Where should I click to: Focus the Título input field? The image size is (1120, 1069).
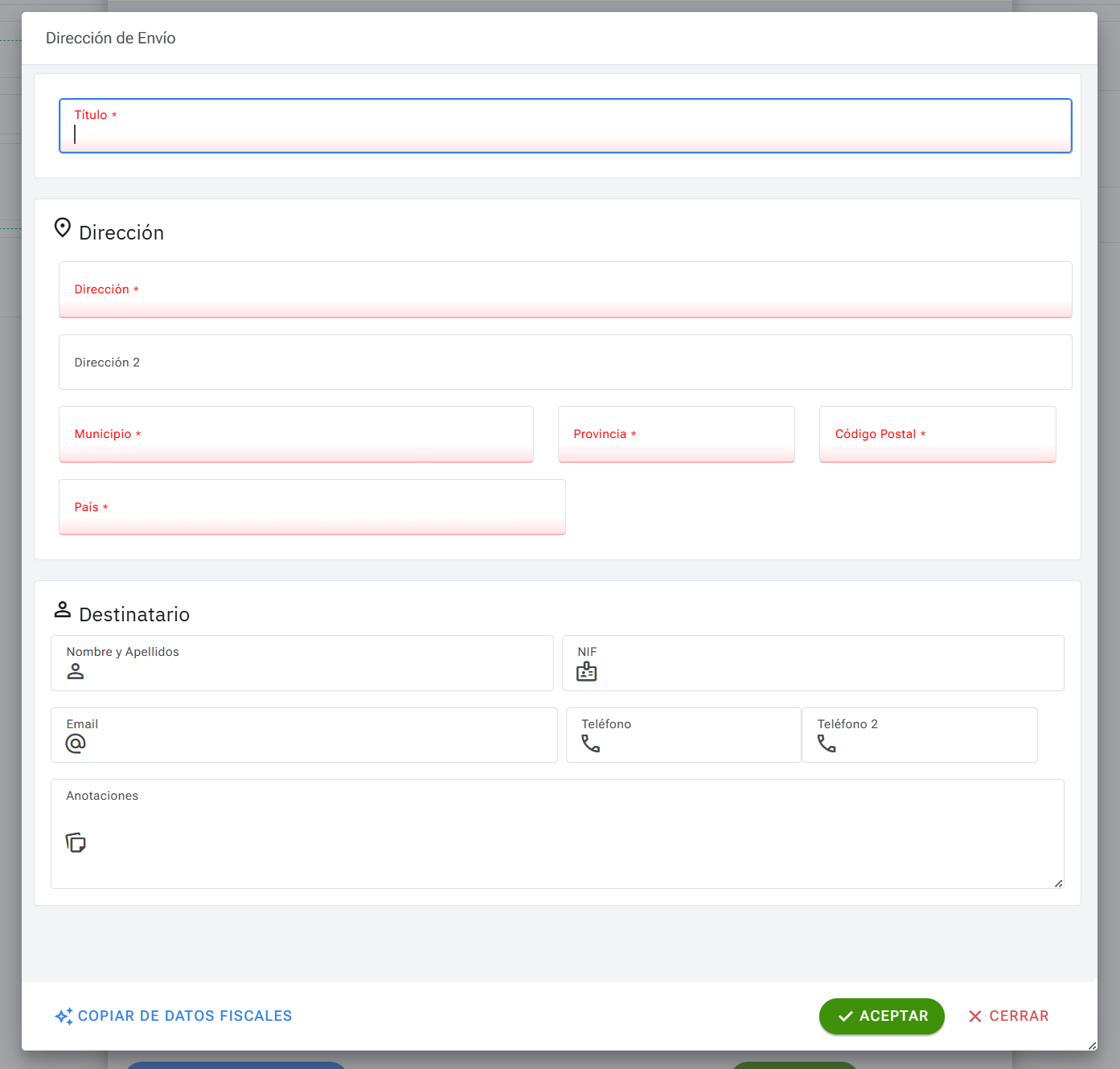(x=565, y=133)
